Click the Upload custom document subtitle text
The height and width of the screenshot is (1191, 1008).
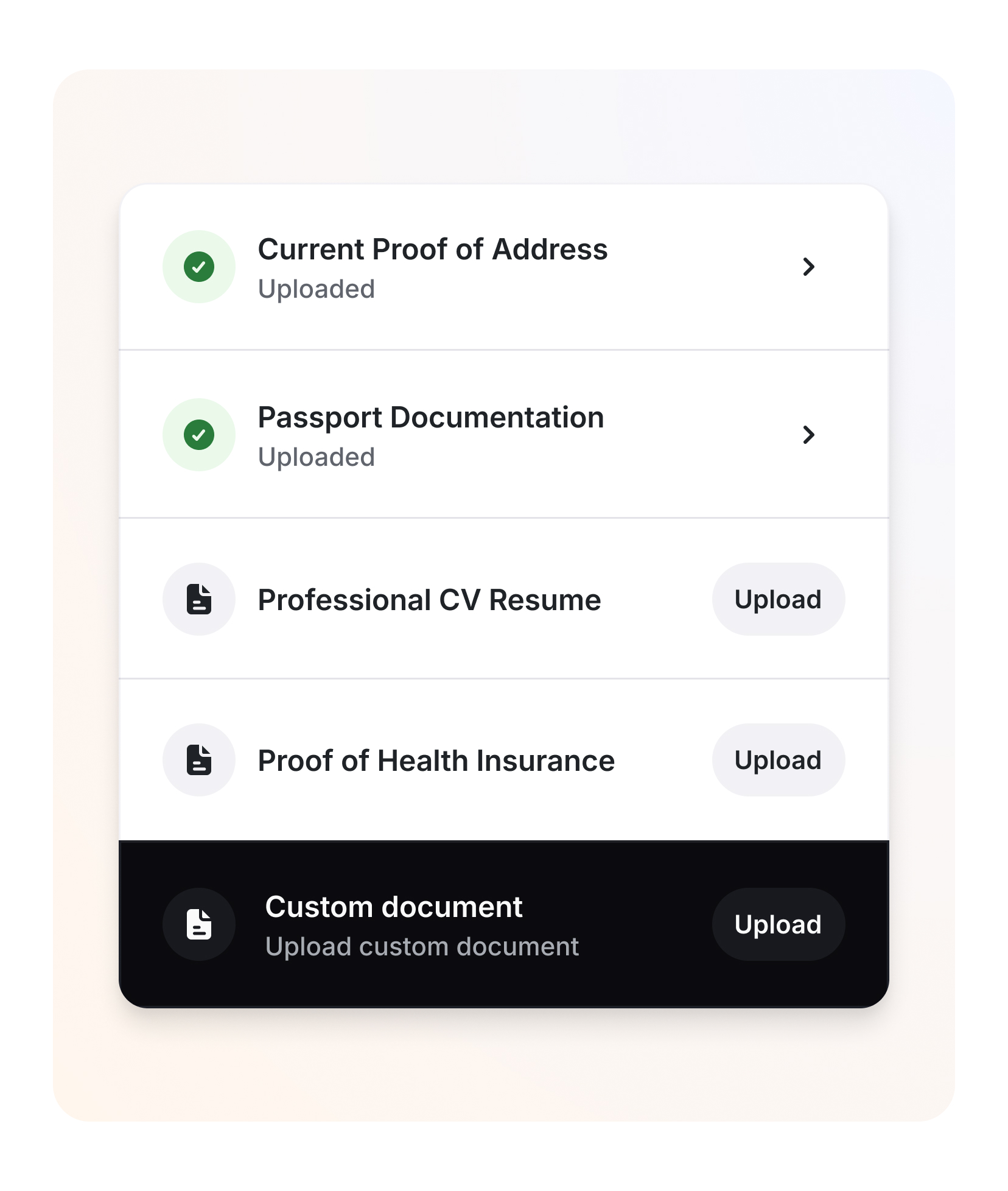click(x=422, y=946)
